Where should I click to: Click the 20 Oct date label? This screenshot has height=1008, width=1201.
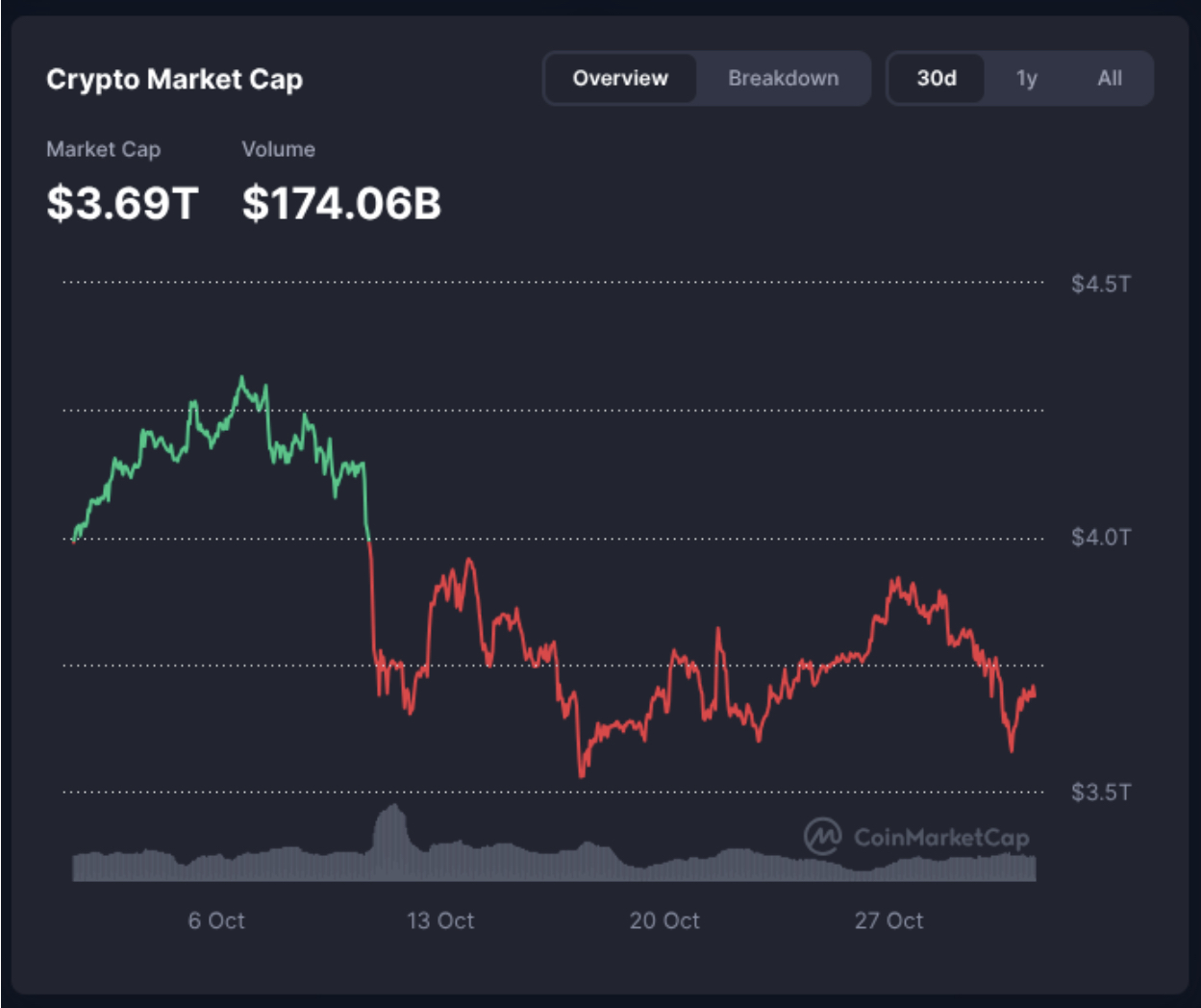[664, 920]
